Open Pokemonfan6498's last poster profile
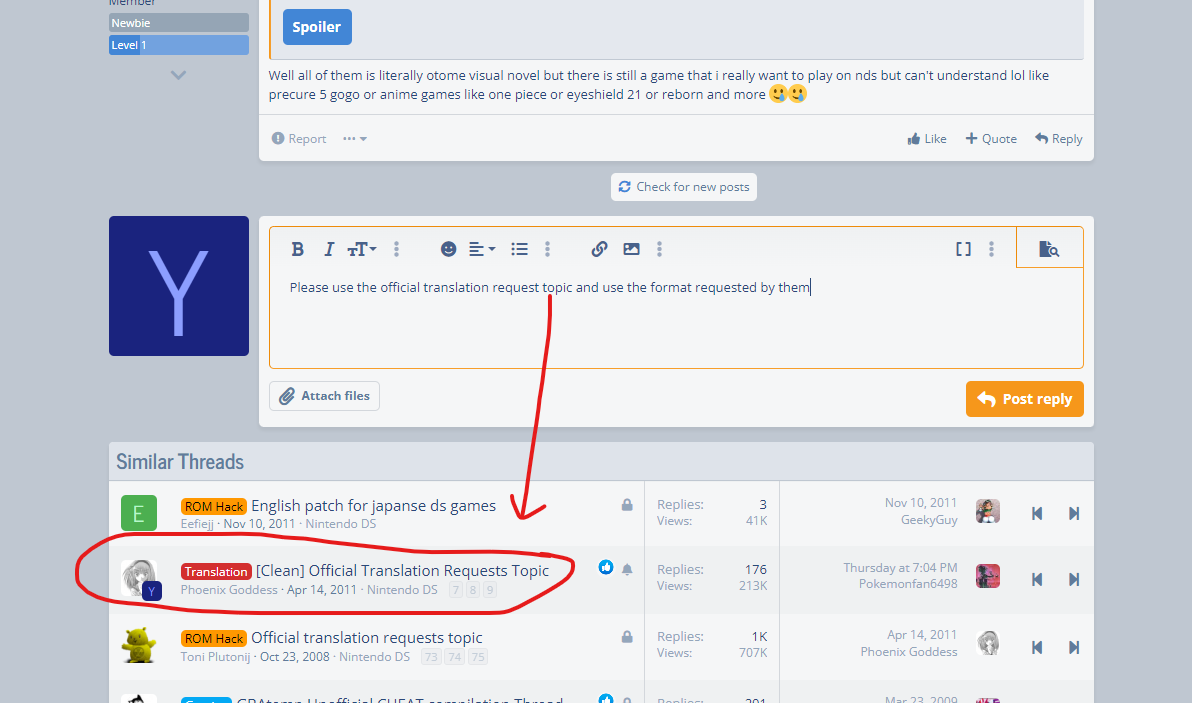The width and height of the screenshot is (1192, 703). click(908, 584)
